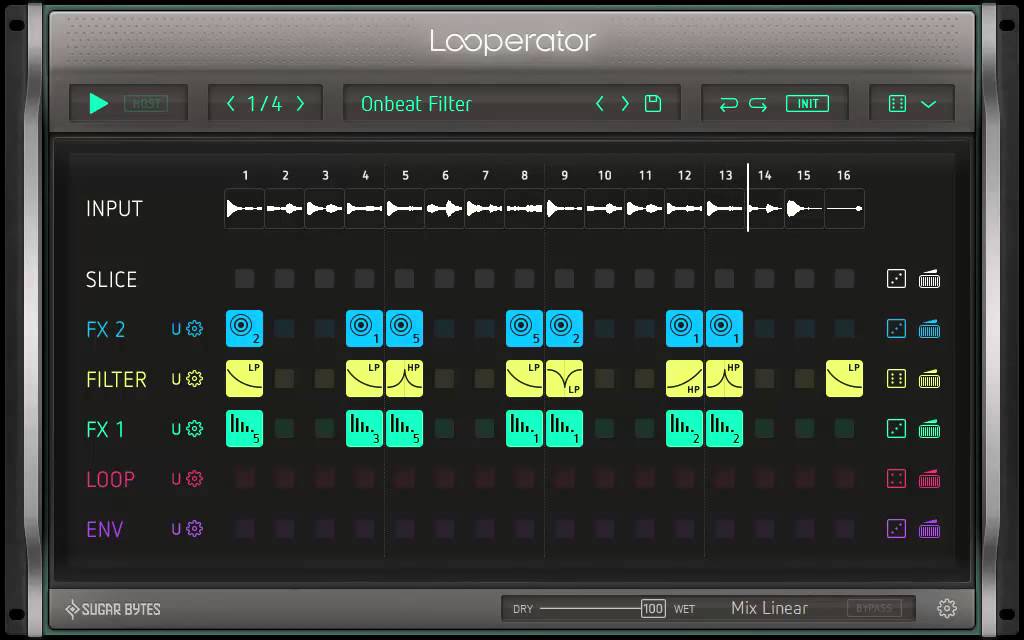The image size is (1024, 640).
Task: Toggle the U button on ENV row
Action: click(x=176, y=529)
